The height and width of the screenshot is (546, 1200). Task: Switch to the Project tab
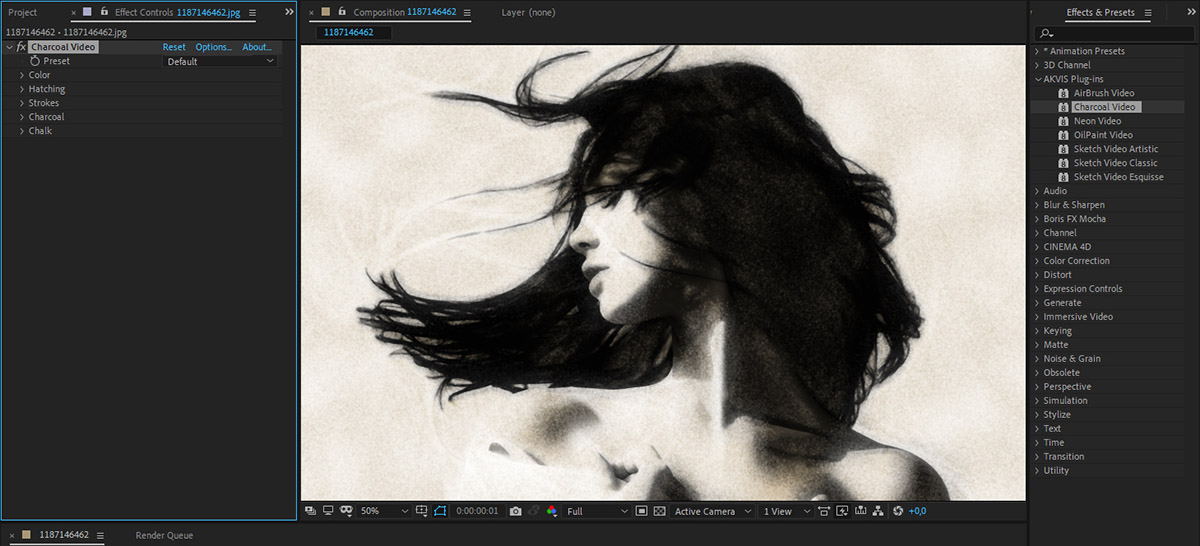pos(23,12)
